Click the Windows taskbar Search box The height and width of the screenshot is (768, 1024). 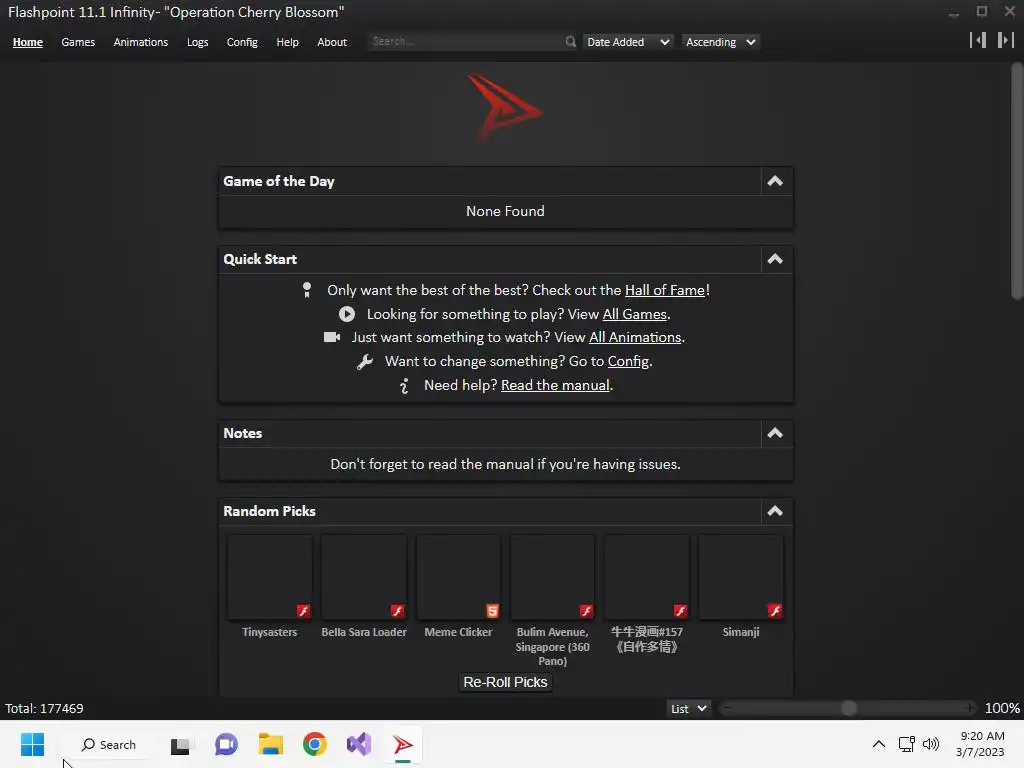pyautogui.click(x=108, y=744)
